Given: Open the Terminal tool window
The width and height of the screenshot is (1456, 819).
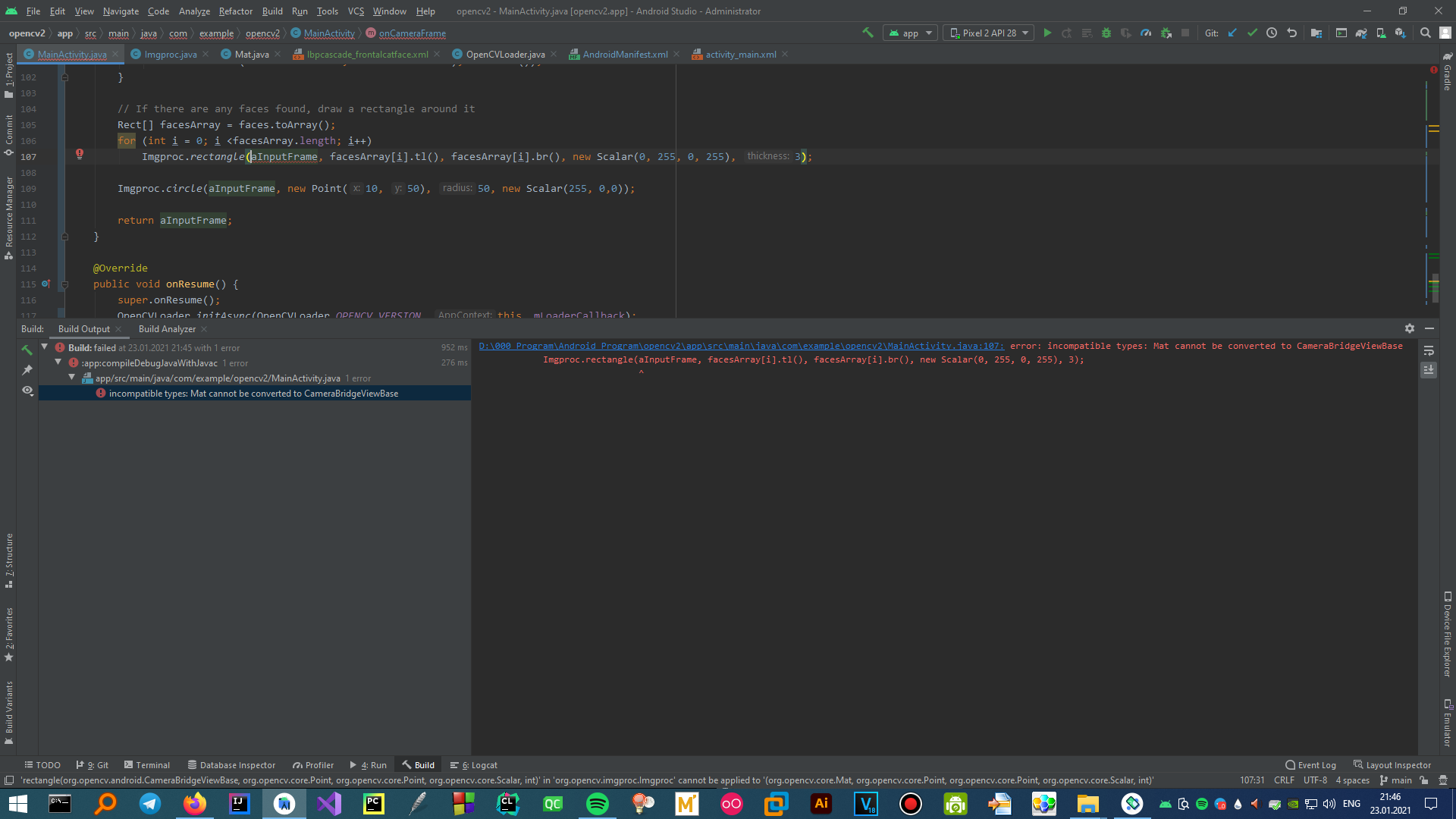Looking at the screenshot, I should pos(147,765).
